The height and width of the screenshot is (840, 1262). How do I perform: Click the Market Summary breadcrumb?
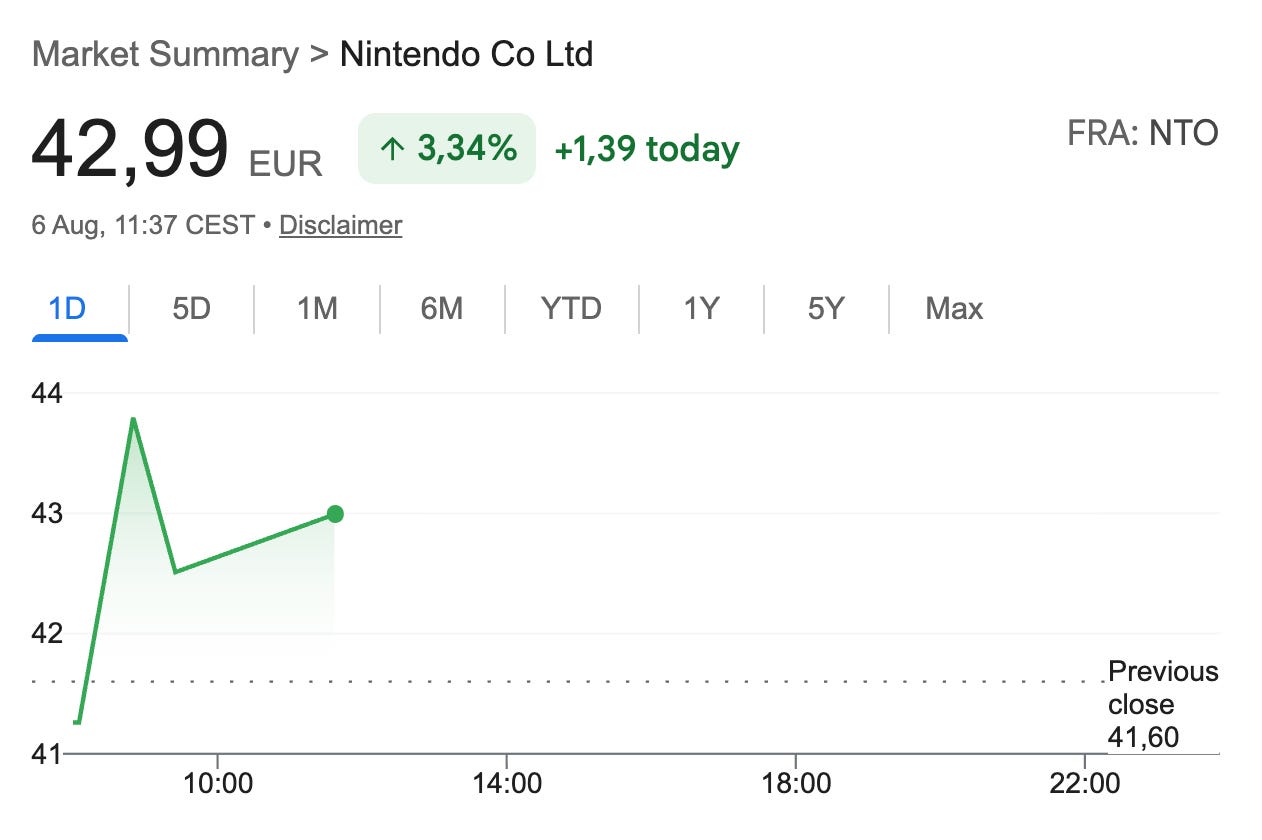point(165,53)
